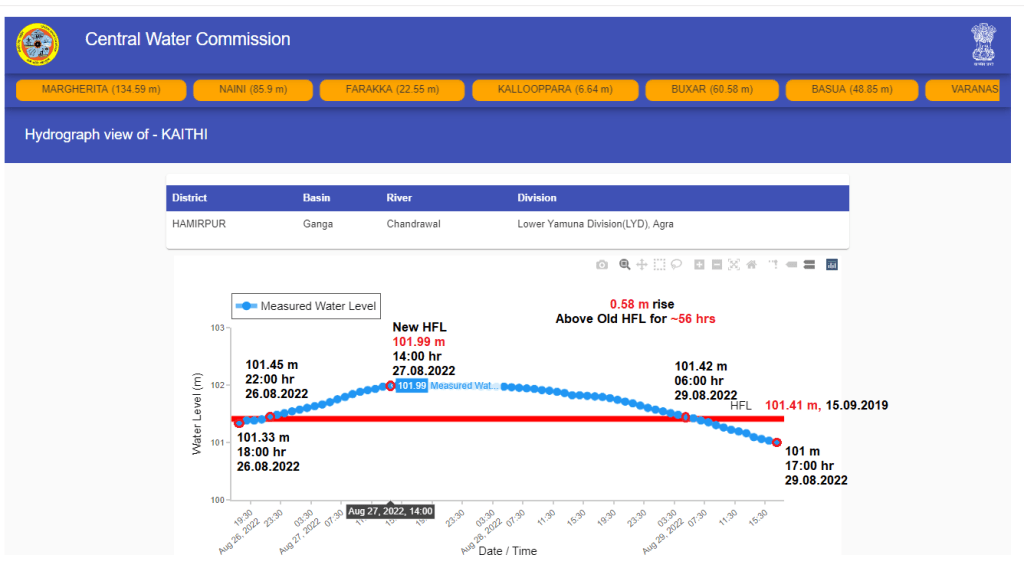Viewport: 1024px width, 568px height.
Task: Enable show closest data on hover
Action: point(791,265)
